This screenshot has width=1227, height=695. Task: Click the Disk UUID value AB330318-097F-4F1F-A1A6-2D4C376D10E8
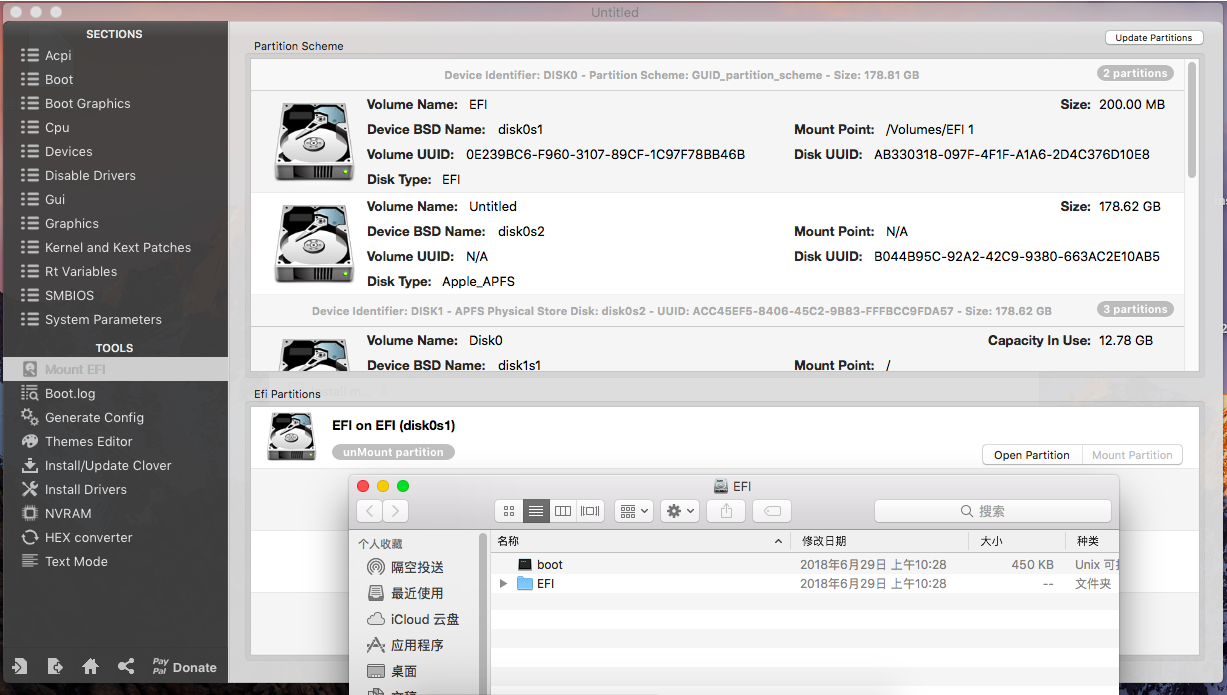(x=1012, y=154)
